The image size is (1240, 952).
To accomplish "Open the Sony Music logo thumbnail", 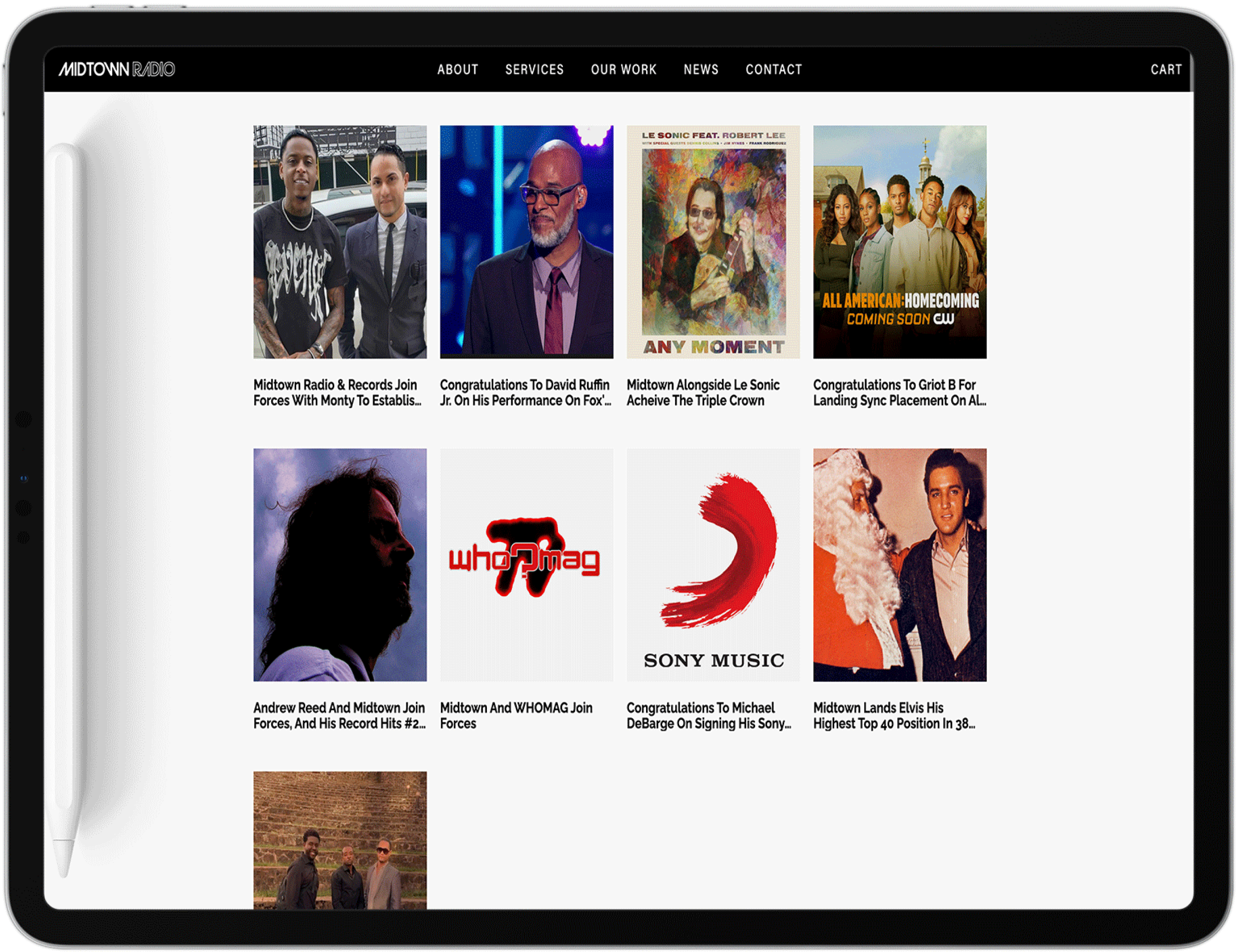I will tap(713, 565).
